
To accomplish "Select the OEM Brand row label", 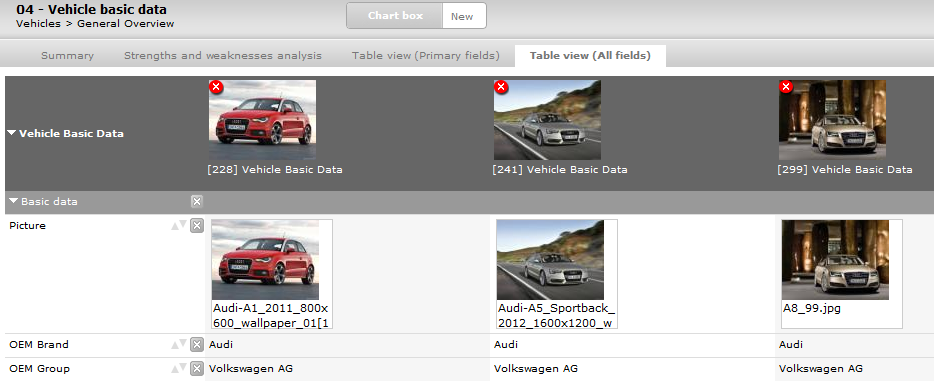I will tap(39, 345).
